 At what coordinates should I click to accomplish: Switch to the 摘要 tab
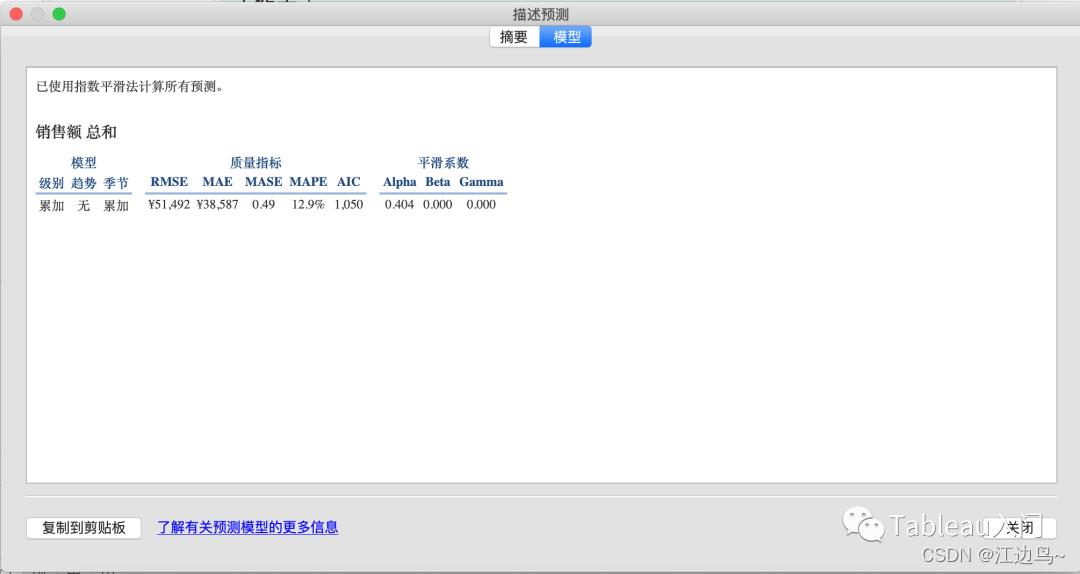[514, 37]
